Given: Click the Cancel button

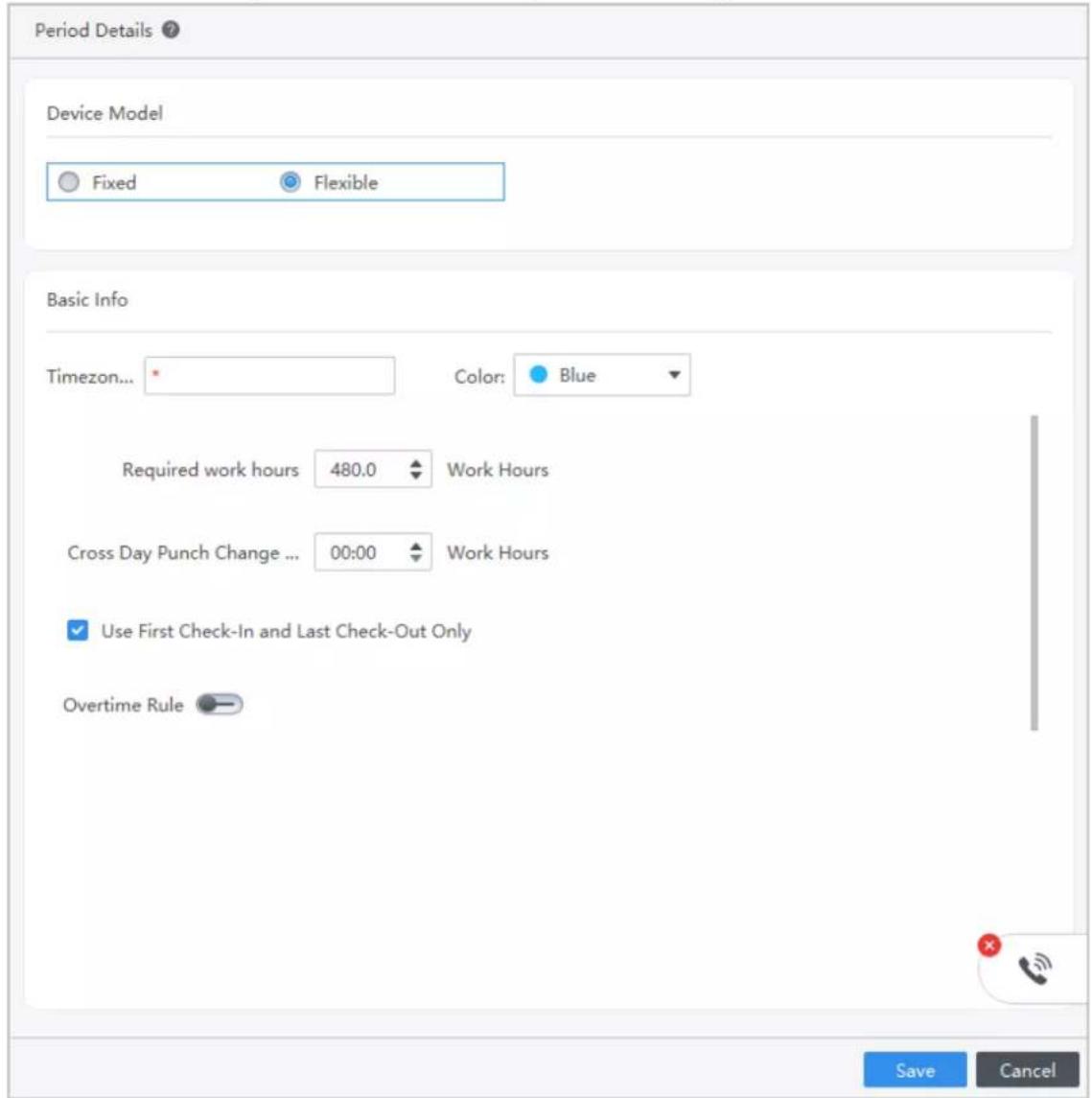Looking at the screenshot, I should click(1027, 1070).
